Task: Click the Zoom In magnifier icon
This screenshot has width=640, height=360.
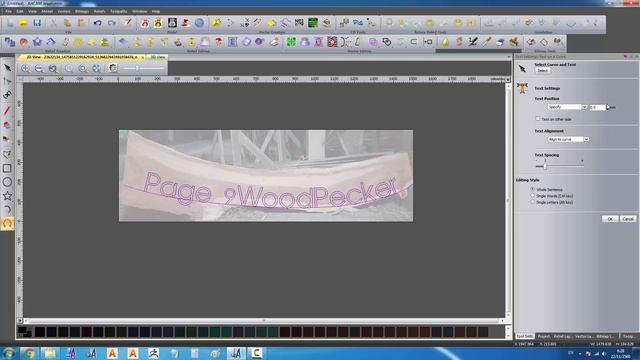Action: pyautogui.click(x=25, y=69)
